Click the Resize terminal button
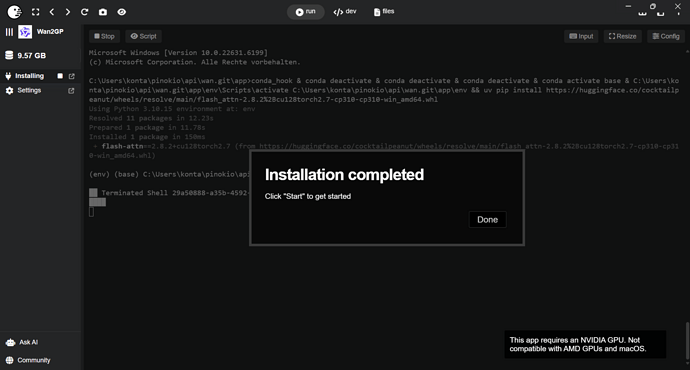 (622, 36)
